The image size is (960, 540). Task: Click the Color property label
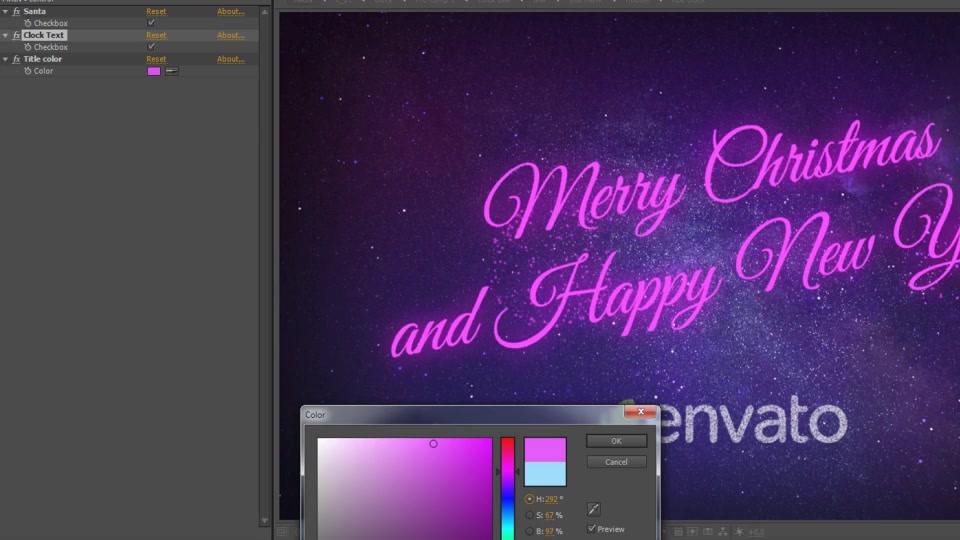click(43, 71)
